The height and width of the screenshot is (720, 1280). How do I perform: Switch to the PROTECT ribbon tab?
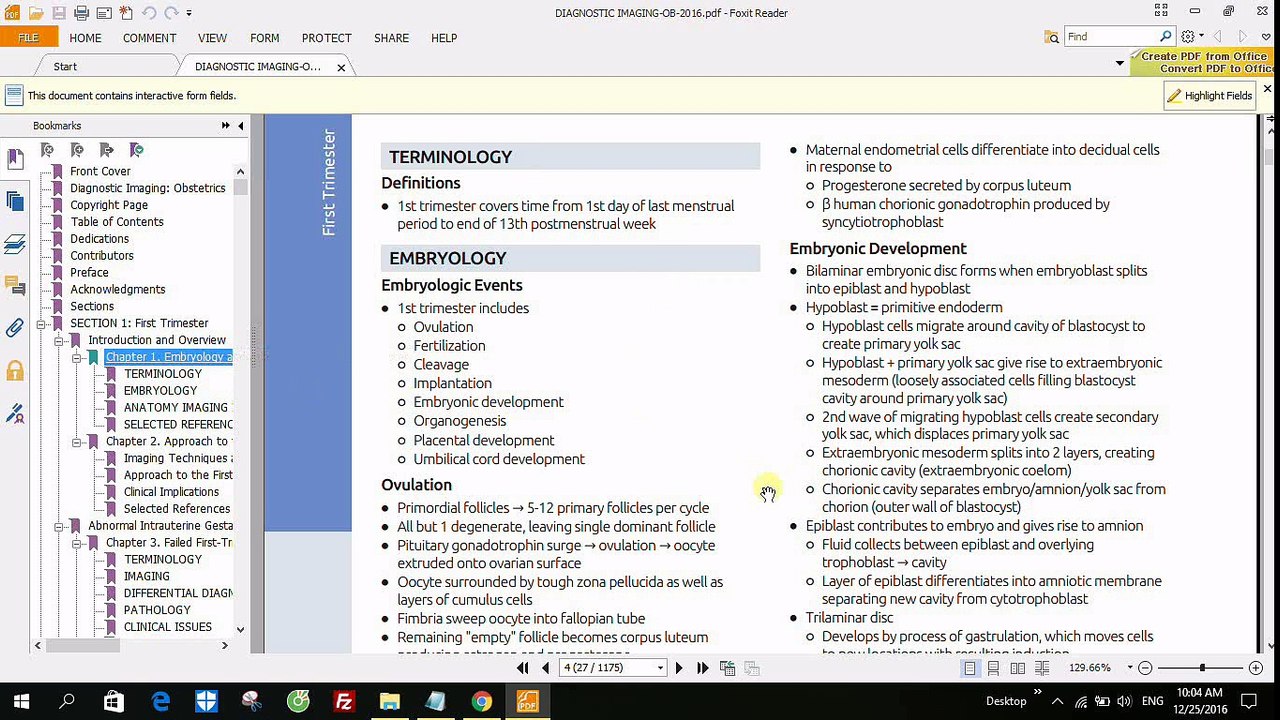(327, 38)
